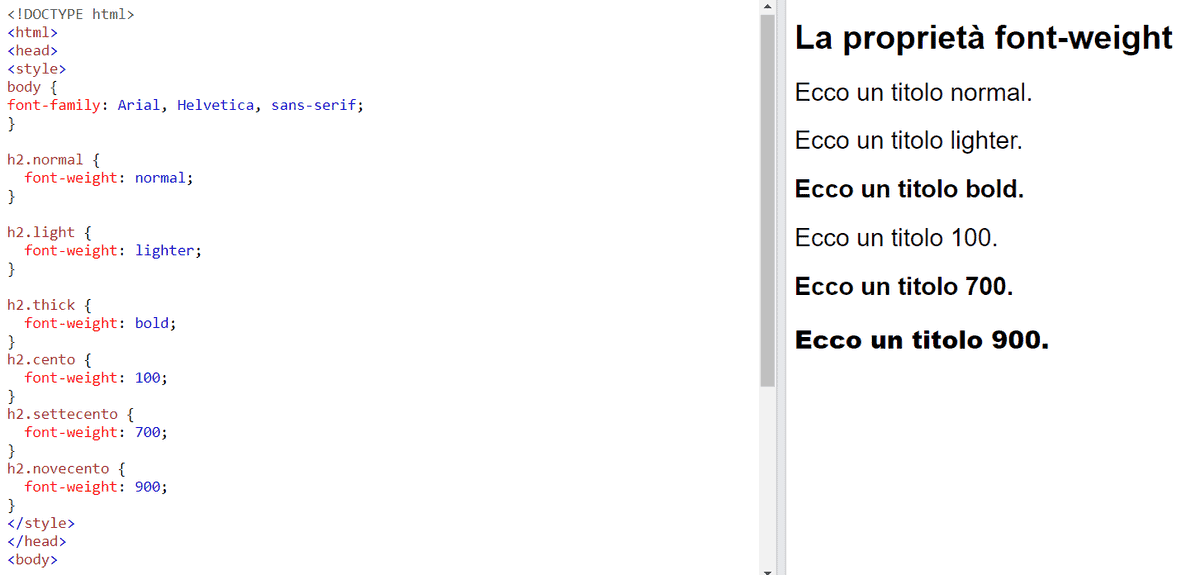
Task: Click the "Ecco un titolo 700." preview text
Action: (x=904, y=287)
